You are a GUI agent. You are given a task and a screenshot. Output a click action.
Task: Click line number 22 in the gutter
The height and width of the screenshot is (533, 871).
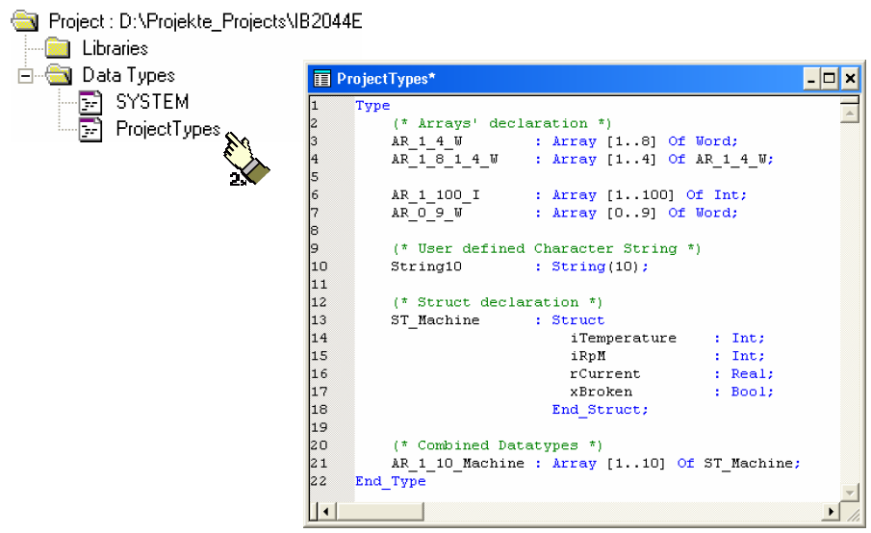tap(319, 481)
